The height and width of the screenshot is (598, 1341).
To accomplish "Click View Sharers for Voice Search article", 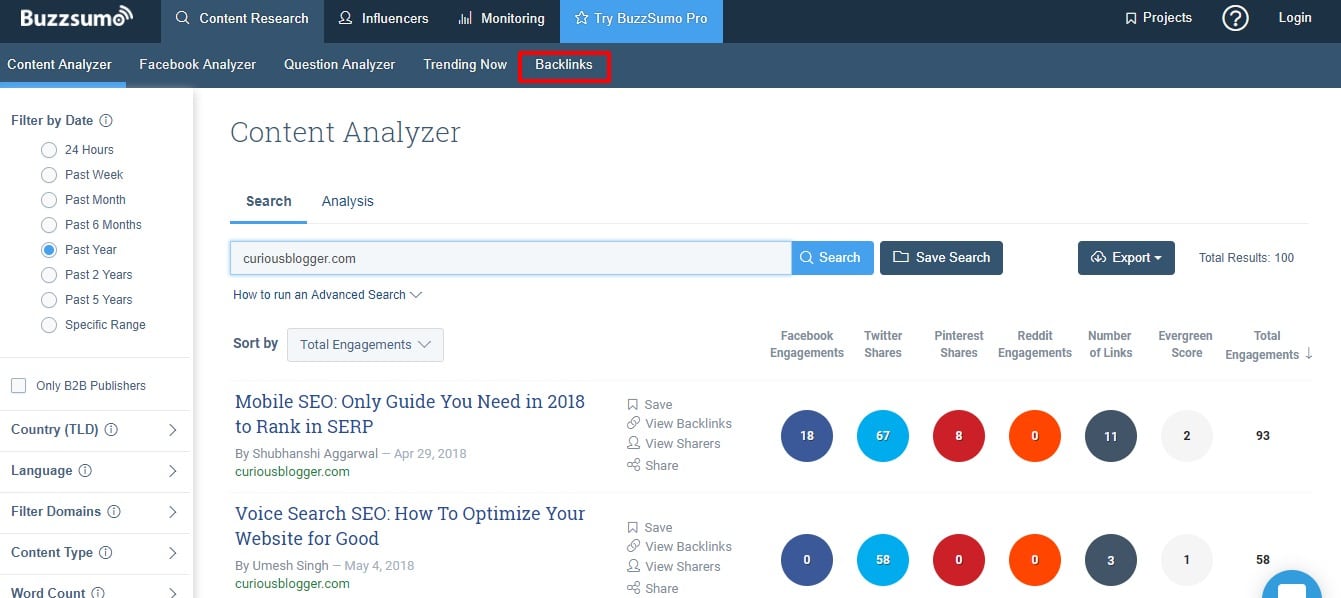I will pyautogui.click(x=673, y=567).
